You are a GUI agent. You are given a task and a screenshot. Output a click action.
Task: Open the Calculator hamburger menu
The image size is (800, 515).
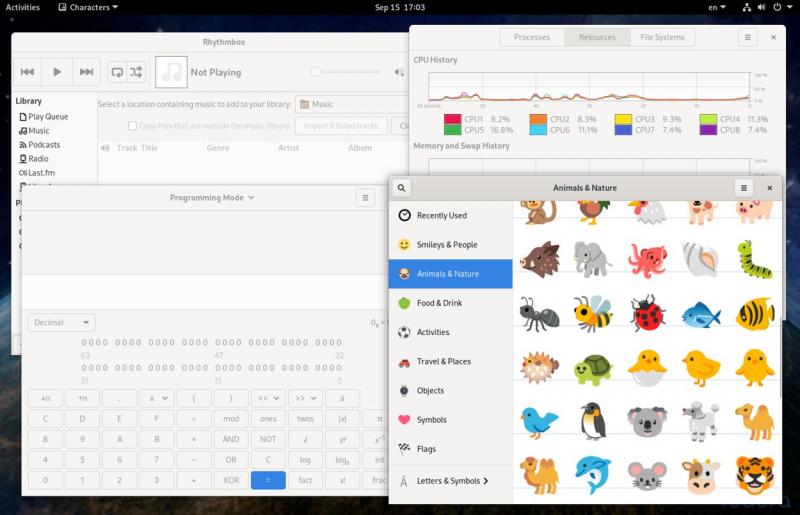pos(365,198)
